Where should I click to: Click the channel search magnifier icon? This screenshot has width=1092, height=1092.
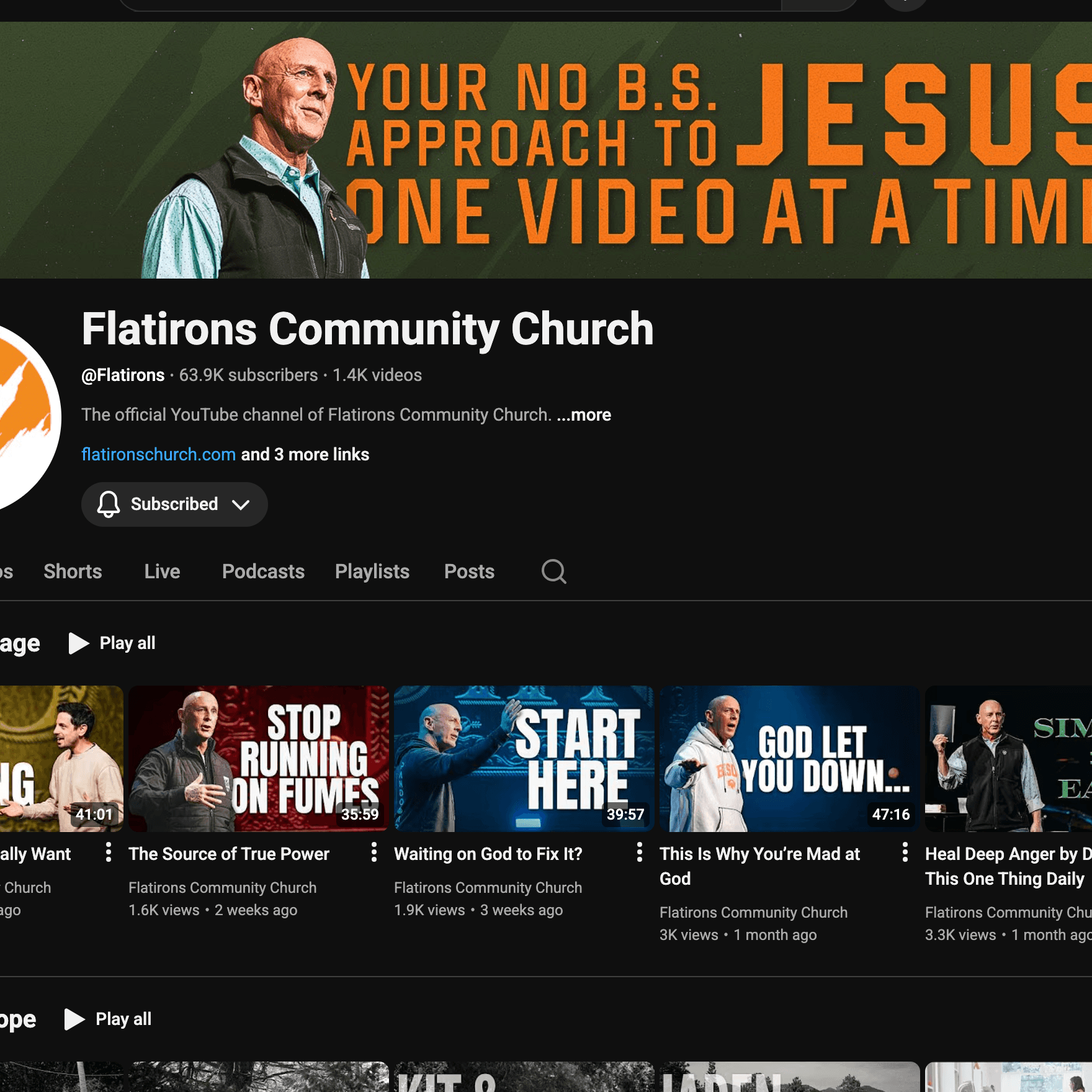pos(553,571)
